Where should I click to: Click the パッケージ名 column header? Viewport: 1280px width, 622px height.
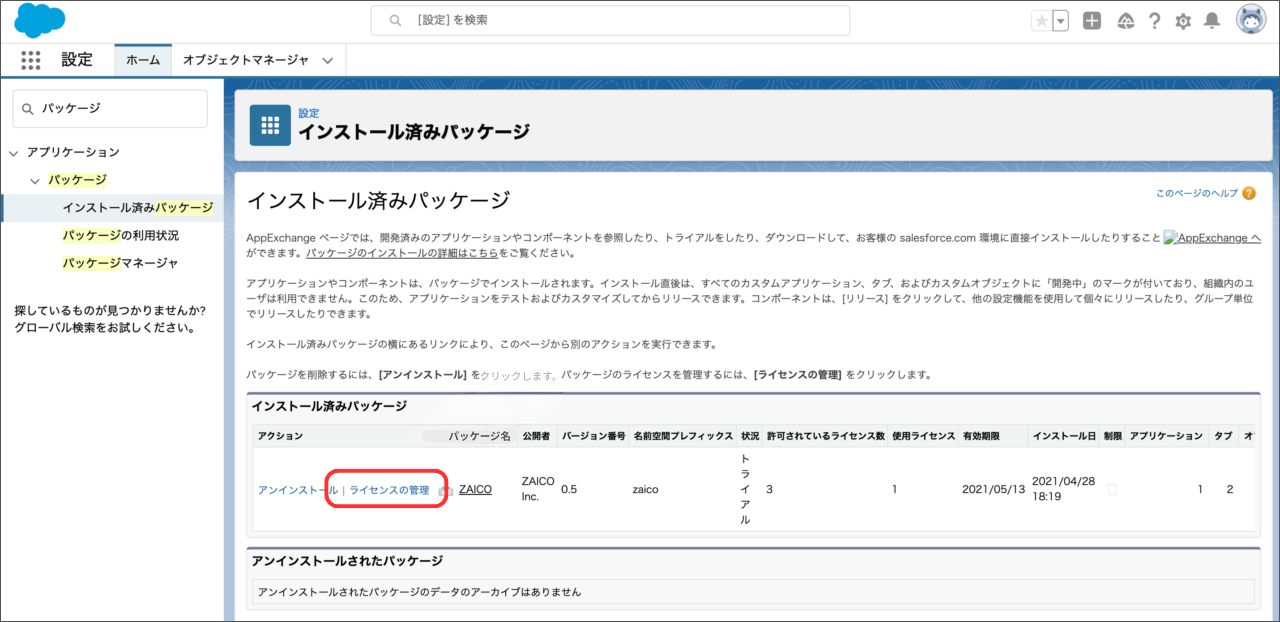coord(479,436)
